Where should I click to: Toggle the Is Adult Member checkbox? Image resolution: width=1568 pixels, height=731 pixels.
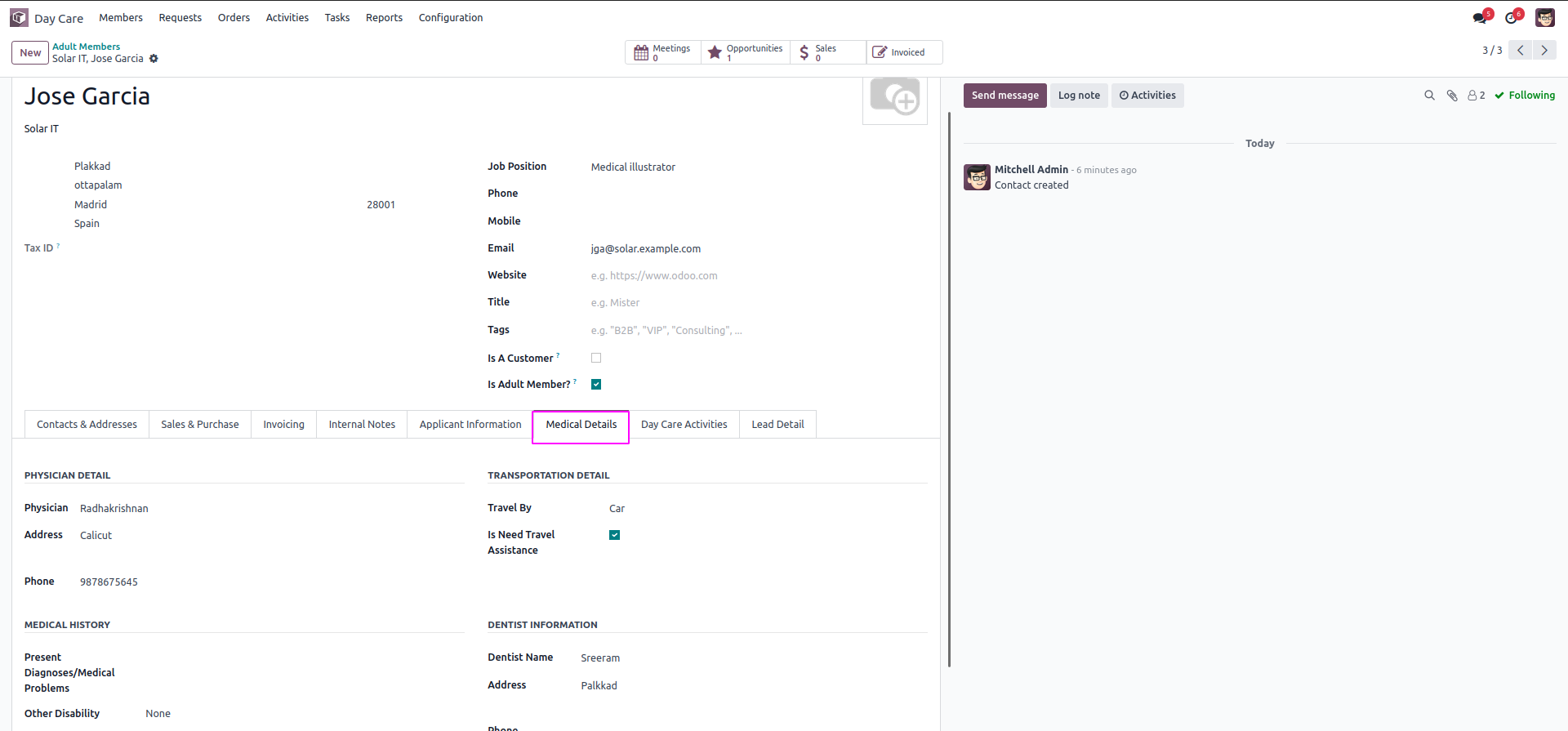pyautogui.click(x=596, y=385)
